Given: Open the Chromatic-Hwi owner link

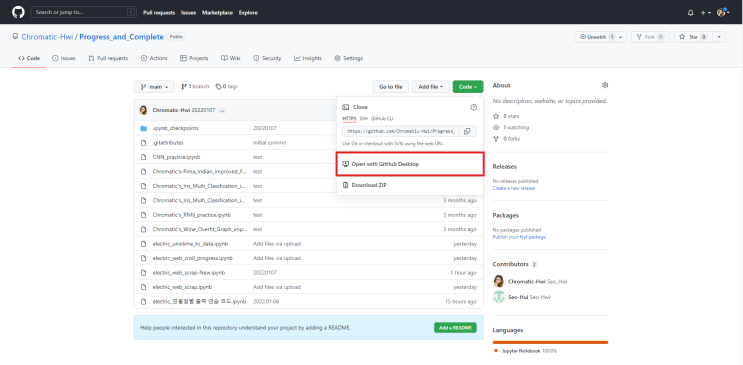Looking at the screenshot, I should (x=47, y=37).
